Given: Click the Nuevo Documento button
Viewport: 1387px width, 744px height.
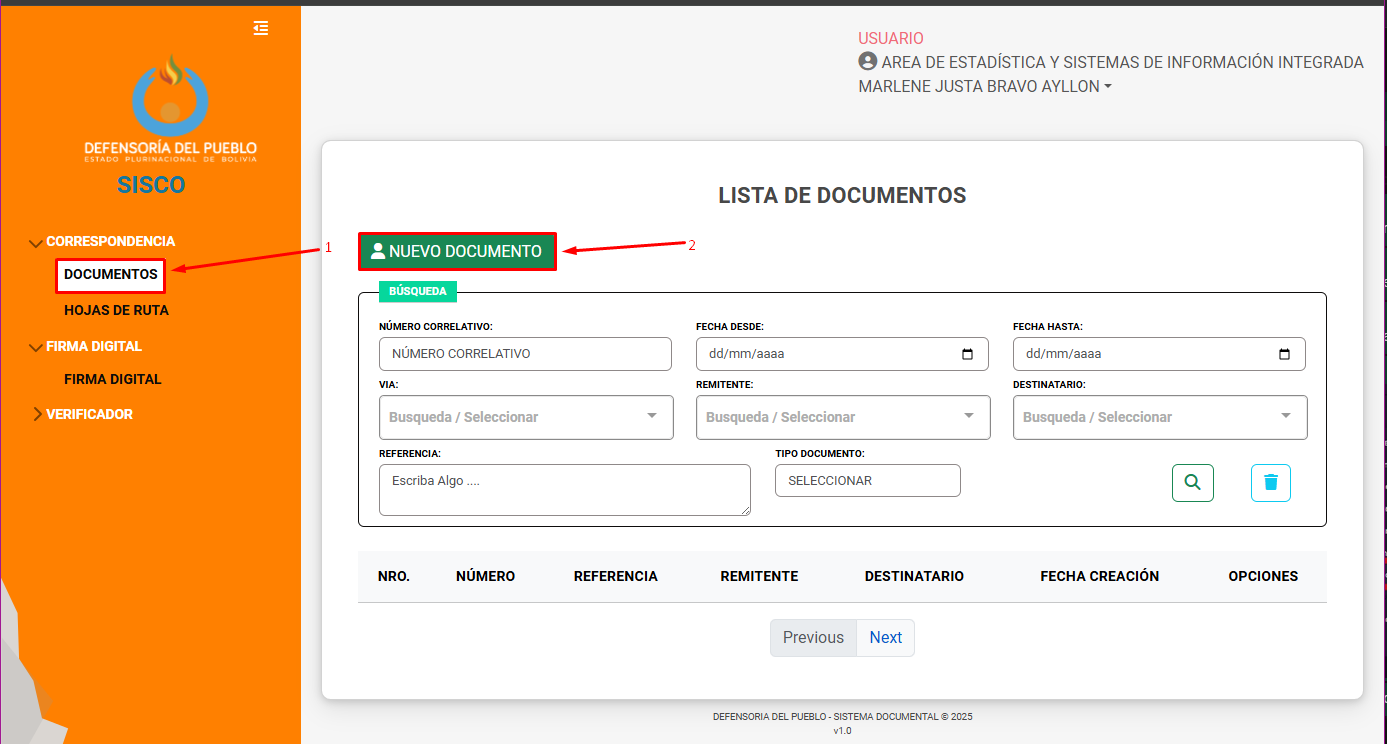Looking at the screenshot, I should [457, 252].
